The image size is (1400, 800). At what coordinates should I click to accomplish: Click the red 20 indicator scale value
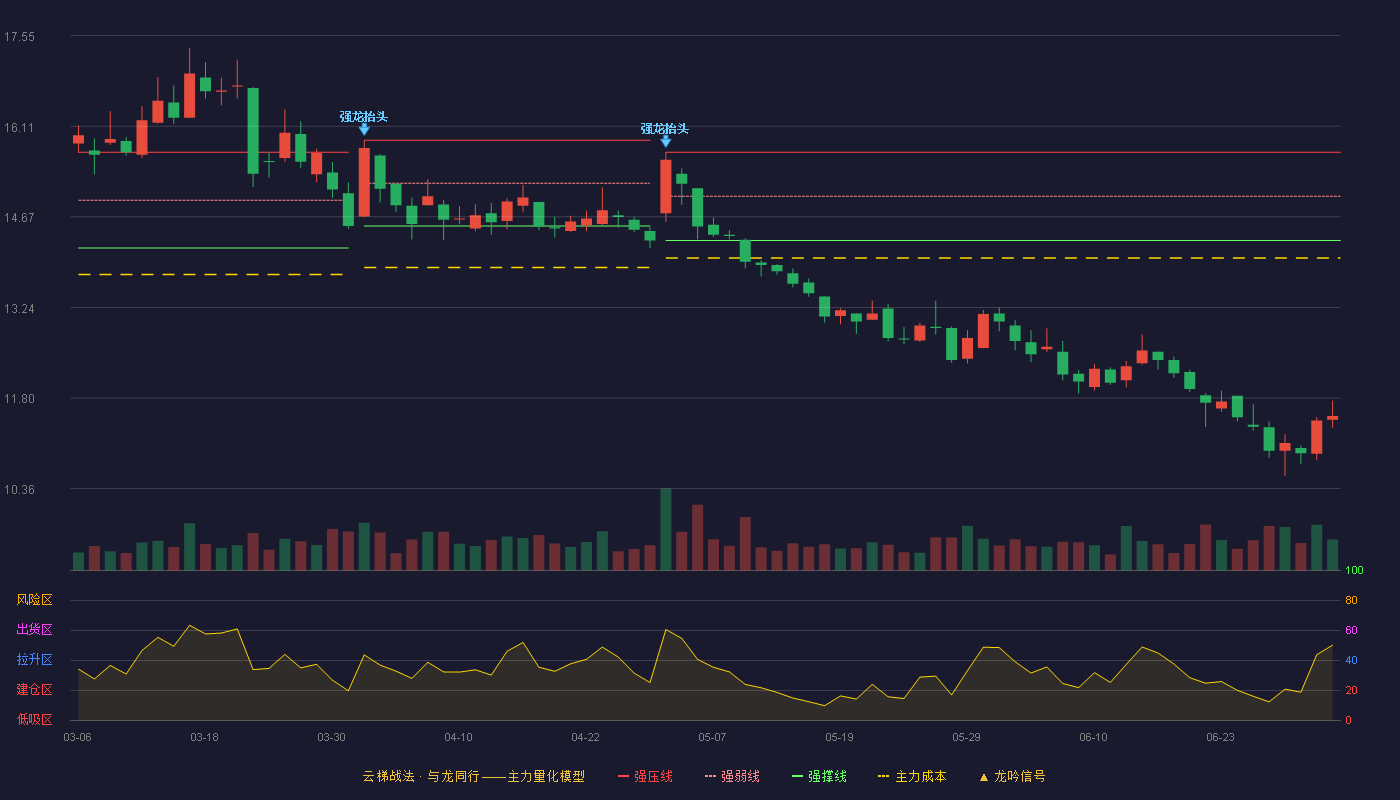(x=1351, y=690)
